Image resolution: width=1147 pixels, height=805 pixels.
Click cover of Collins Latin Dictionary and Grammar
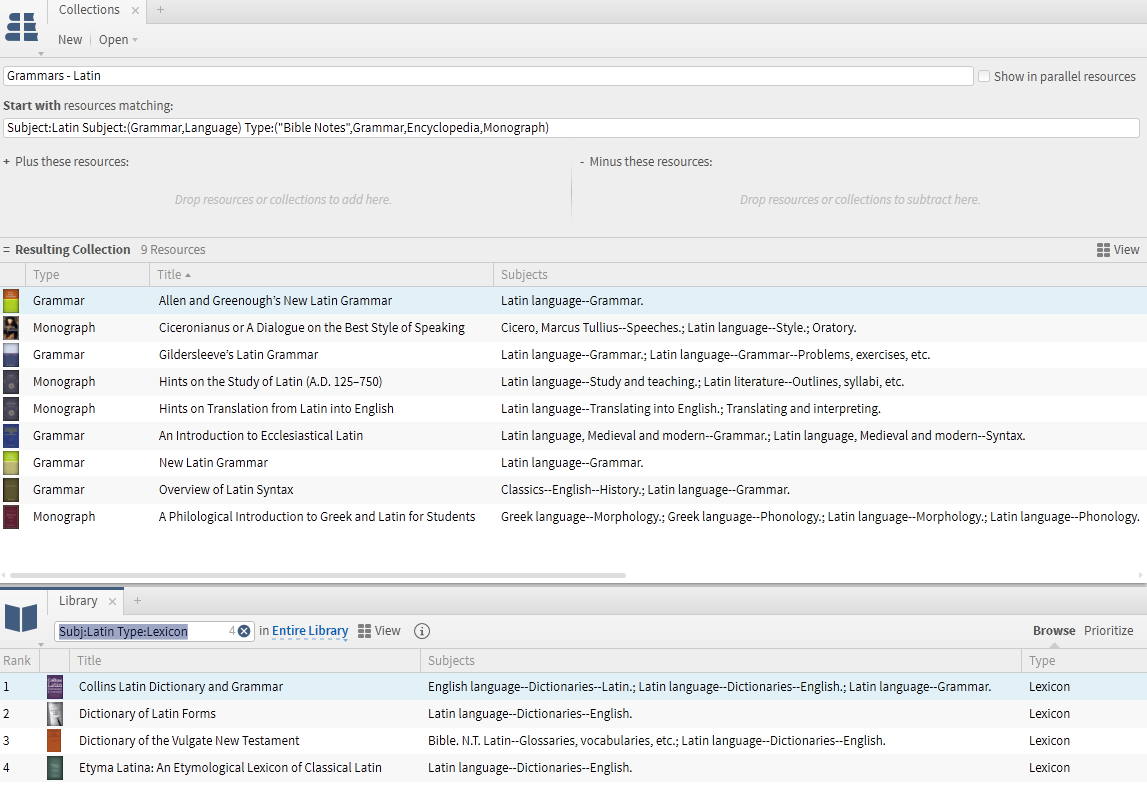pyautogui.click(x=55, y=686)
